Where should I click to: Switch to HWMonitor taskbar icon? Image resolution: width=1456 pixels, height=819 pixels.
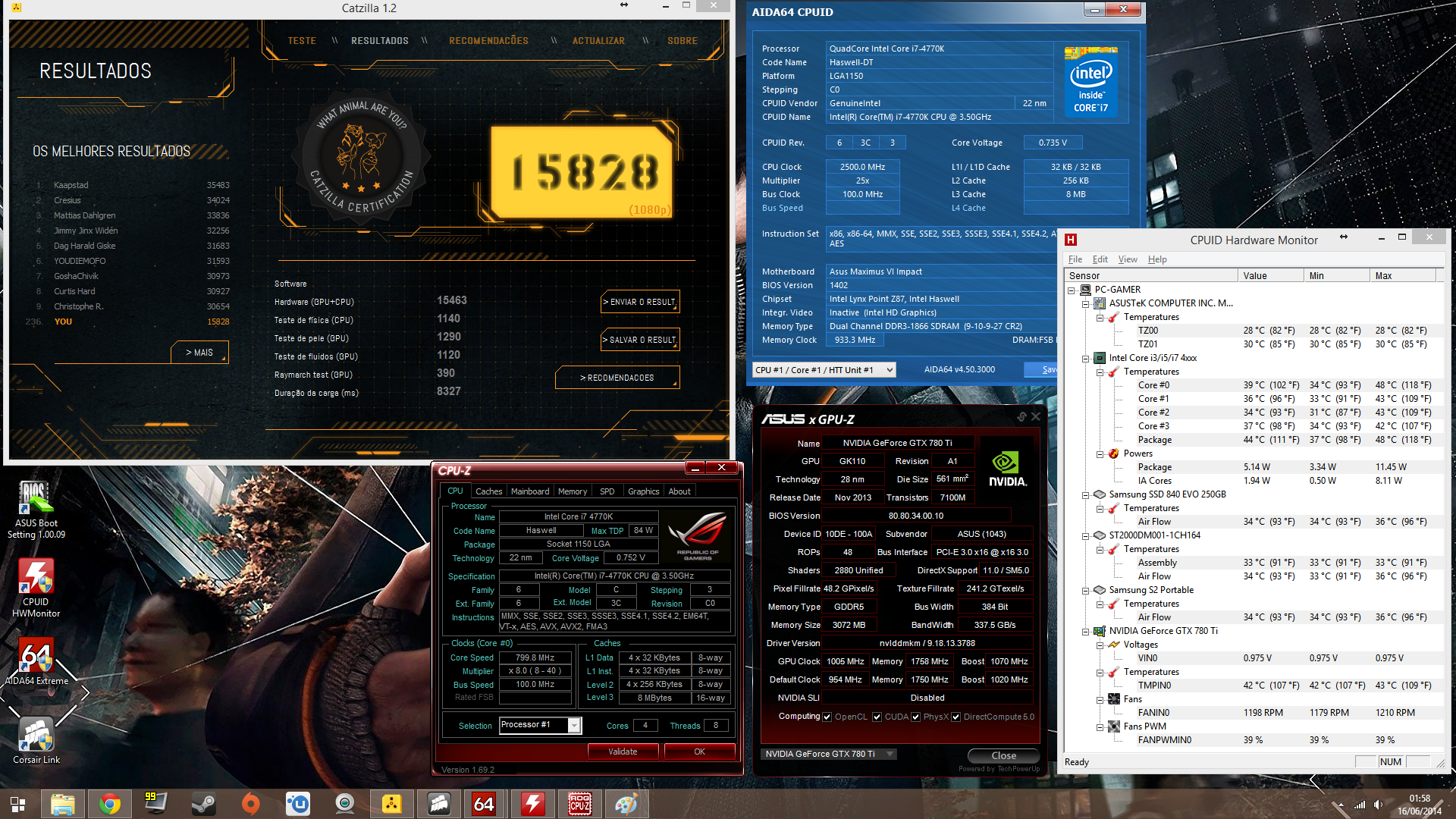tap(532, 804)
